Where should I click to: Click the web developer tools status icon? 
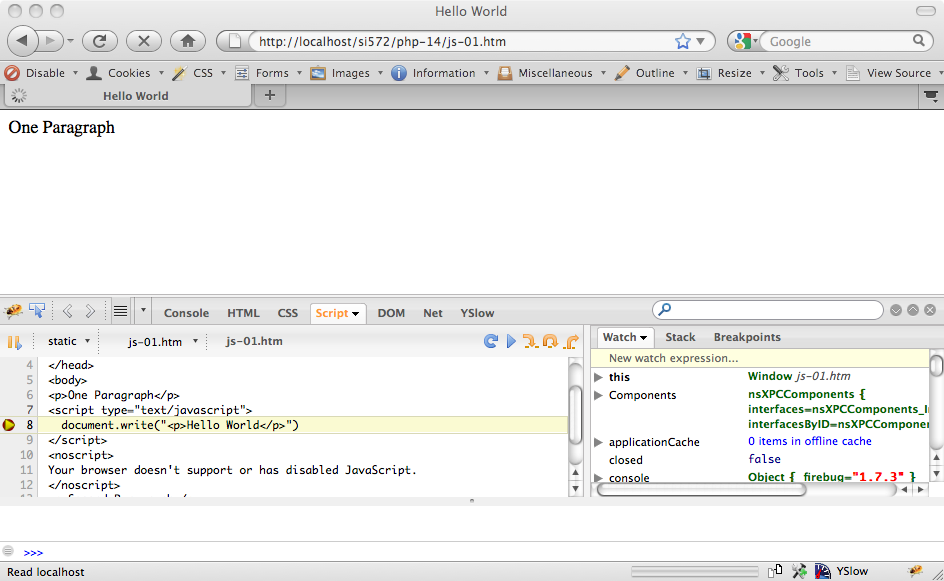[x=800, y=571]
